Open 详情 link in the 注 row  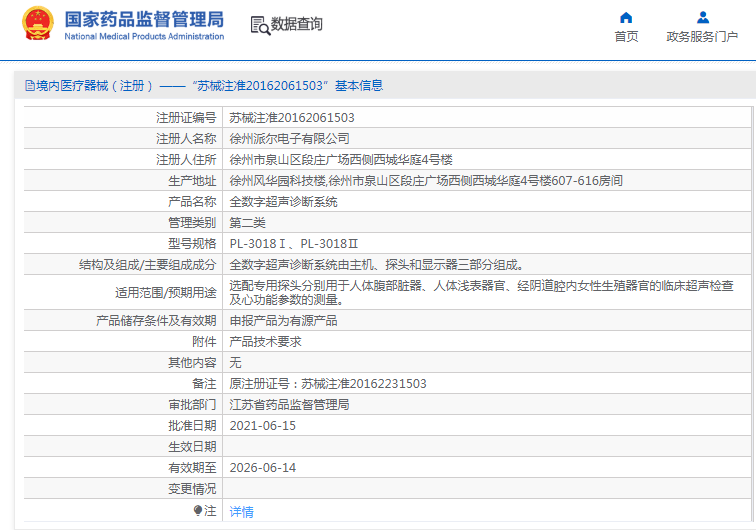click(x=242, y=511)
